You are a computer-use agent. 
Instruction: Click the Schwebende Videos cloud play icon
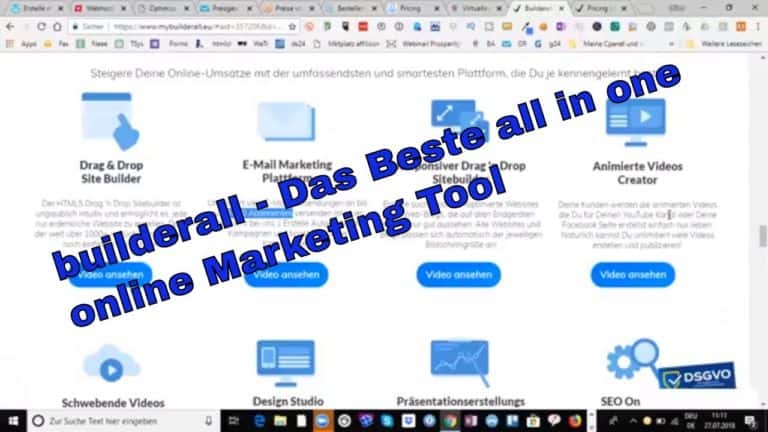112,363
